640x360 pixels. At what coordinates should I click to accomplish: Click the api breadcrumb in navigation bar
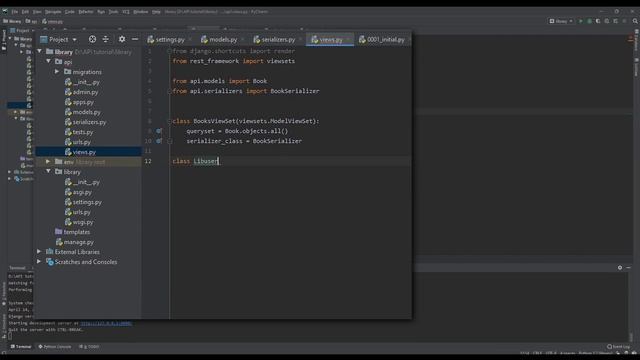pyautogui.click(x=31, y=21)
